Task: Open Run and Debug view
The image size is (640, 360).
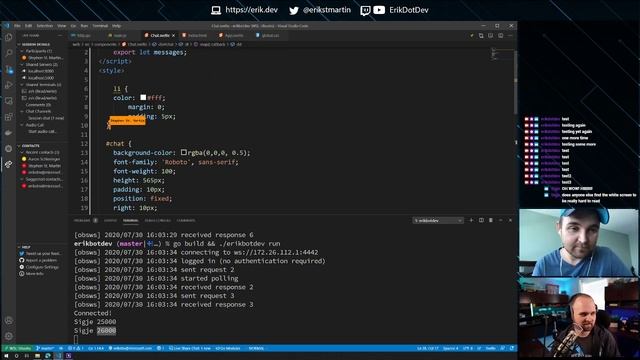Action: click(9, 85)
